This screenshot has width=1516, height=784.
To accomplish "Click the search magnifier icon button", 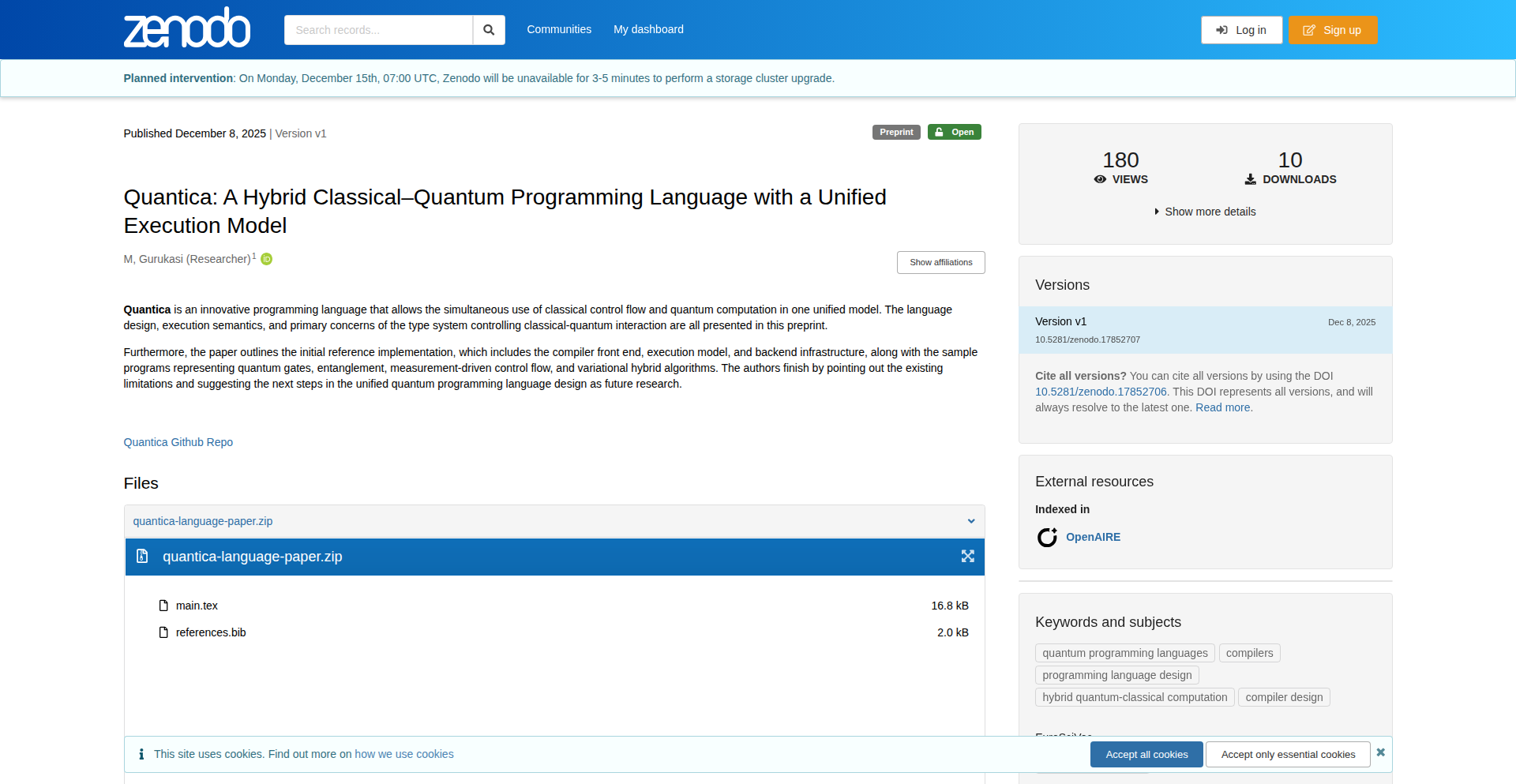I will pyautogui.click(x=489, y=30).
